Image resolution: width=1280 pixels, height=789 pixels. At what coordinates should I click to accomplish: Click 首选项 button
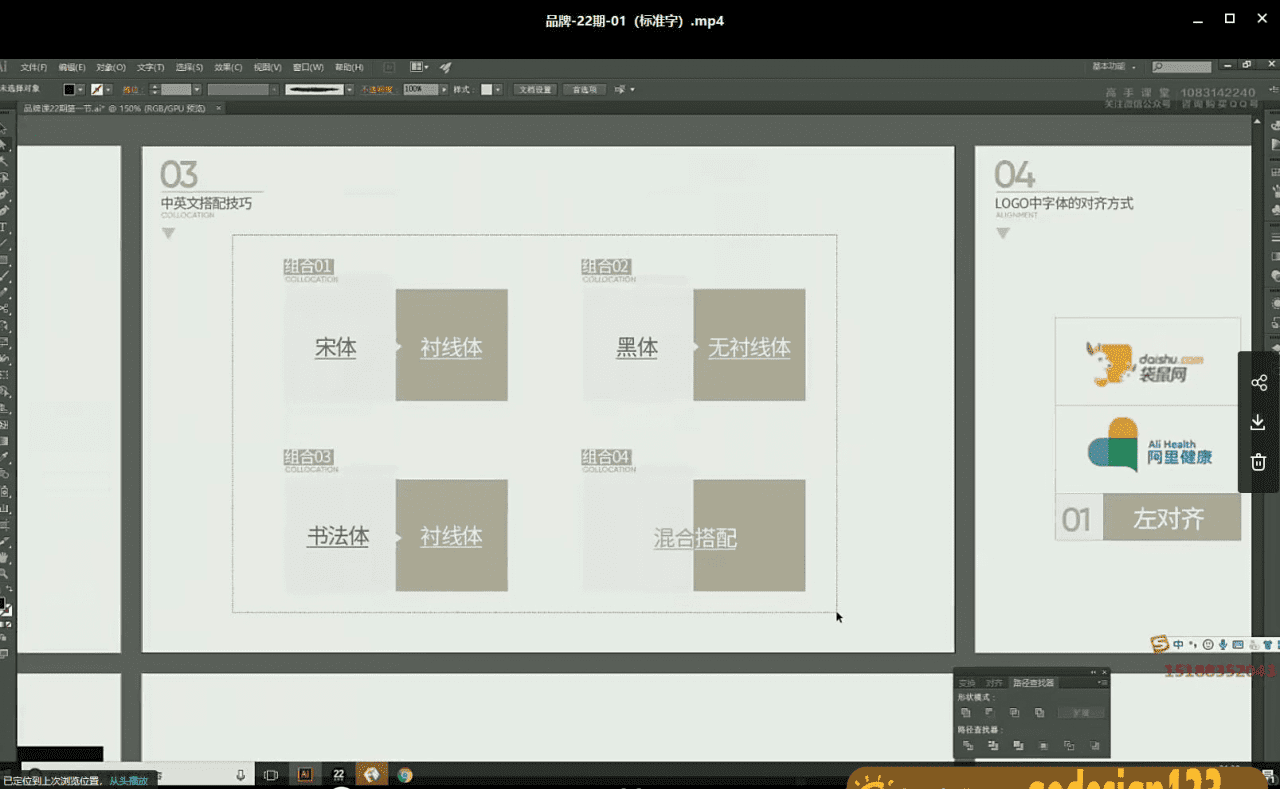point(585,89)
